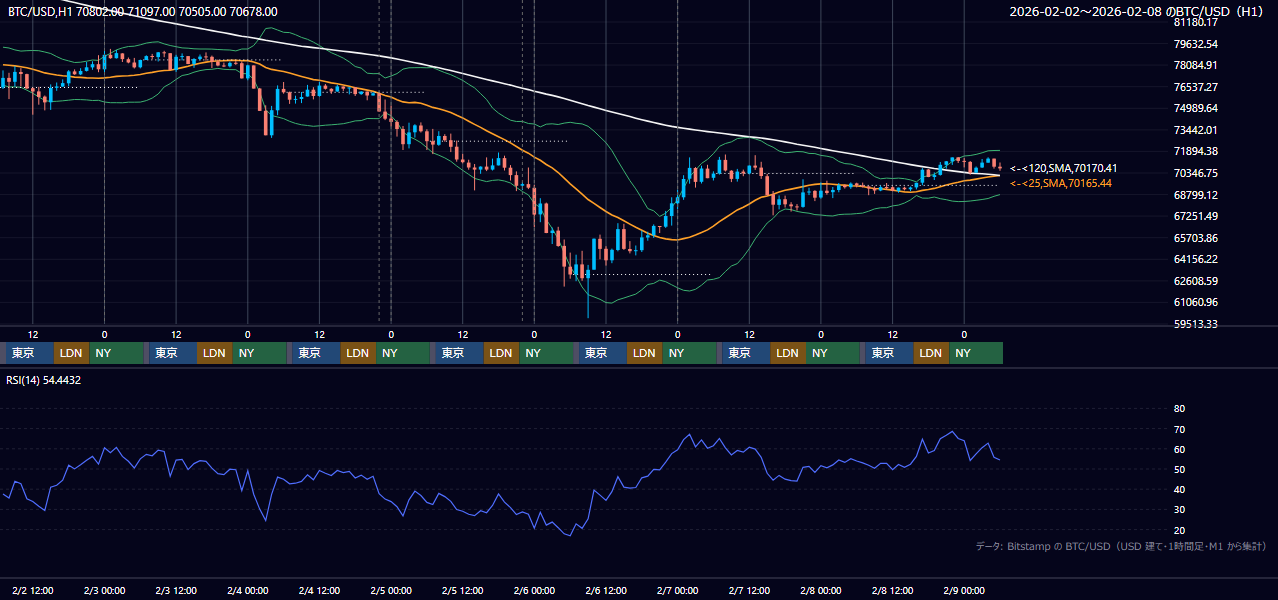The width and height of the screenshot is (1278, 600).
Task: Click the 2/5 12:00 date label
Action: coord(463,591)
